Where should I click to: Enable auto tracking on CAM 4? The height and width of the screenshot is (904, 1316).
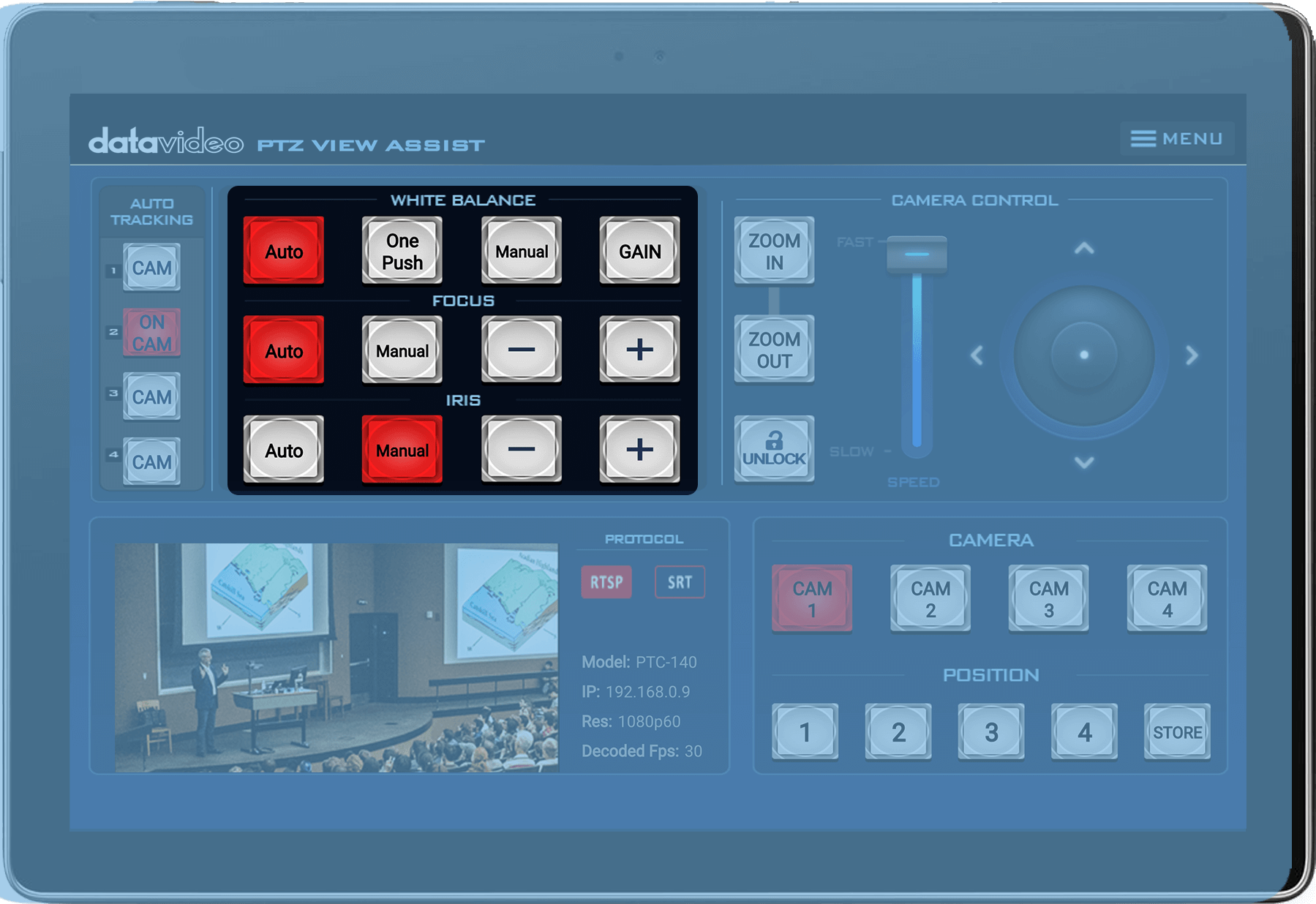click(151, 462)
